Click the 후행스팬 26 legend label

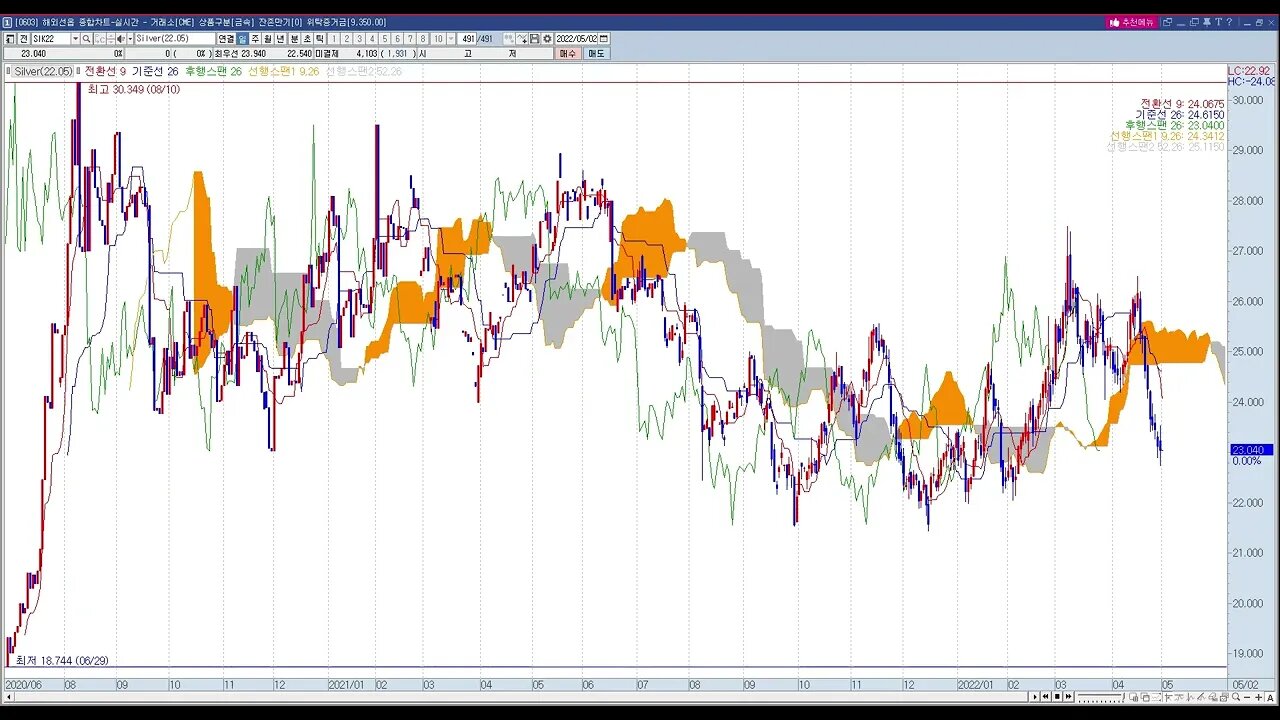(x=213, y=71)
